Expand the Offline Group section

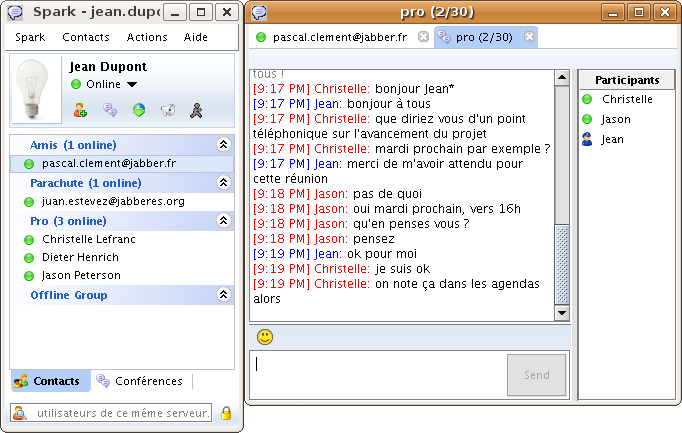coord(223,295)
